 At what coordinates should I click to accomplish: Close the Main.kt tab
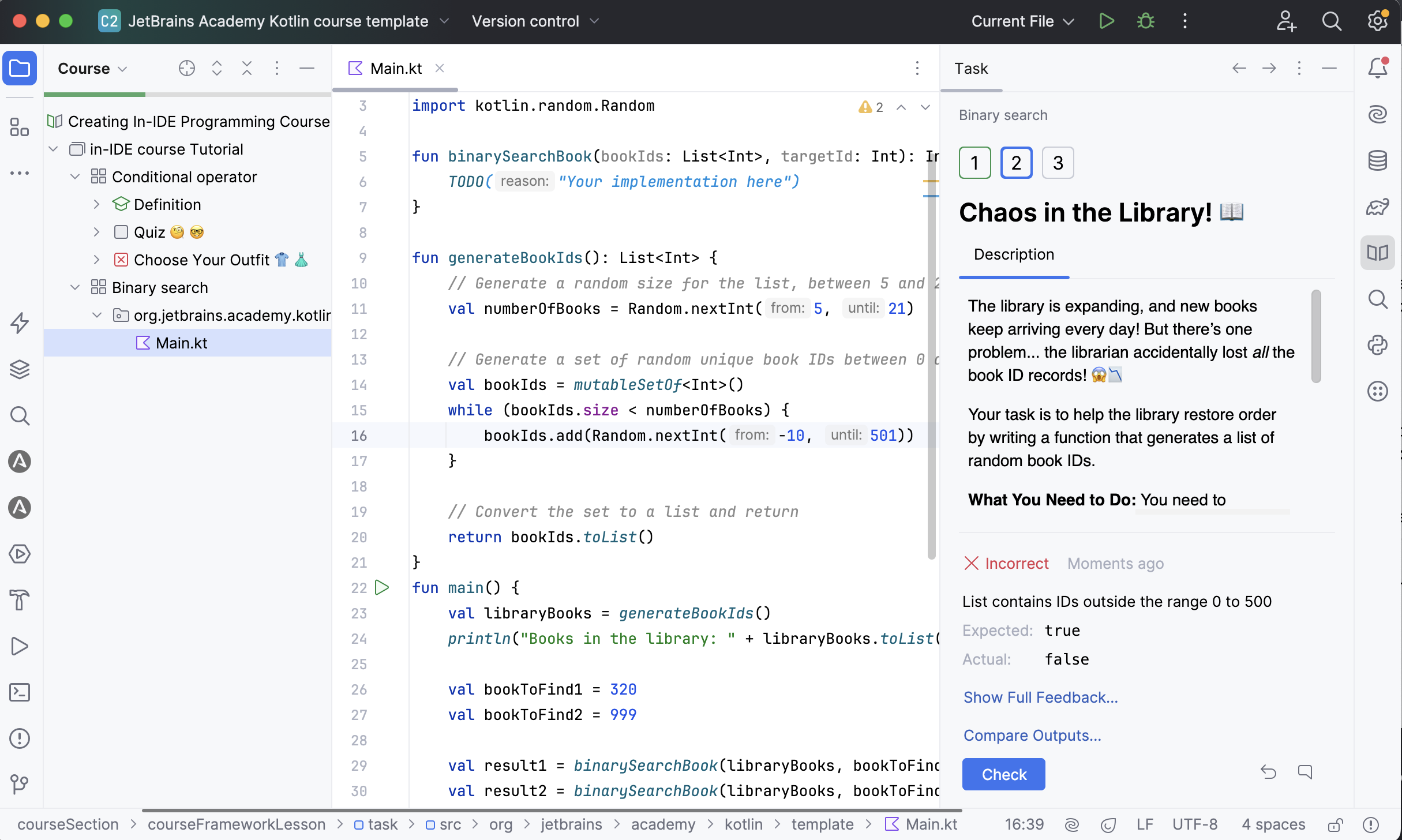pyautogui.click(x=440, y=69)
